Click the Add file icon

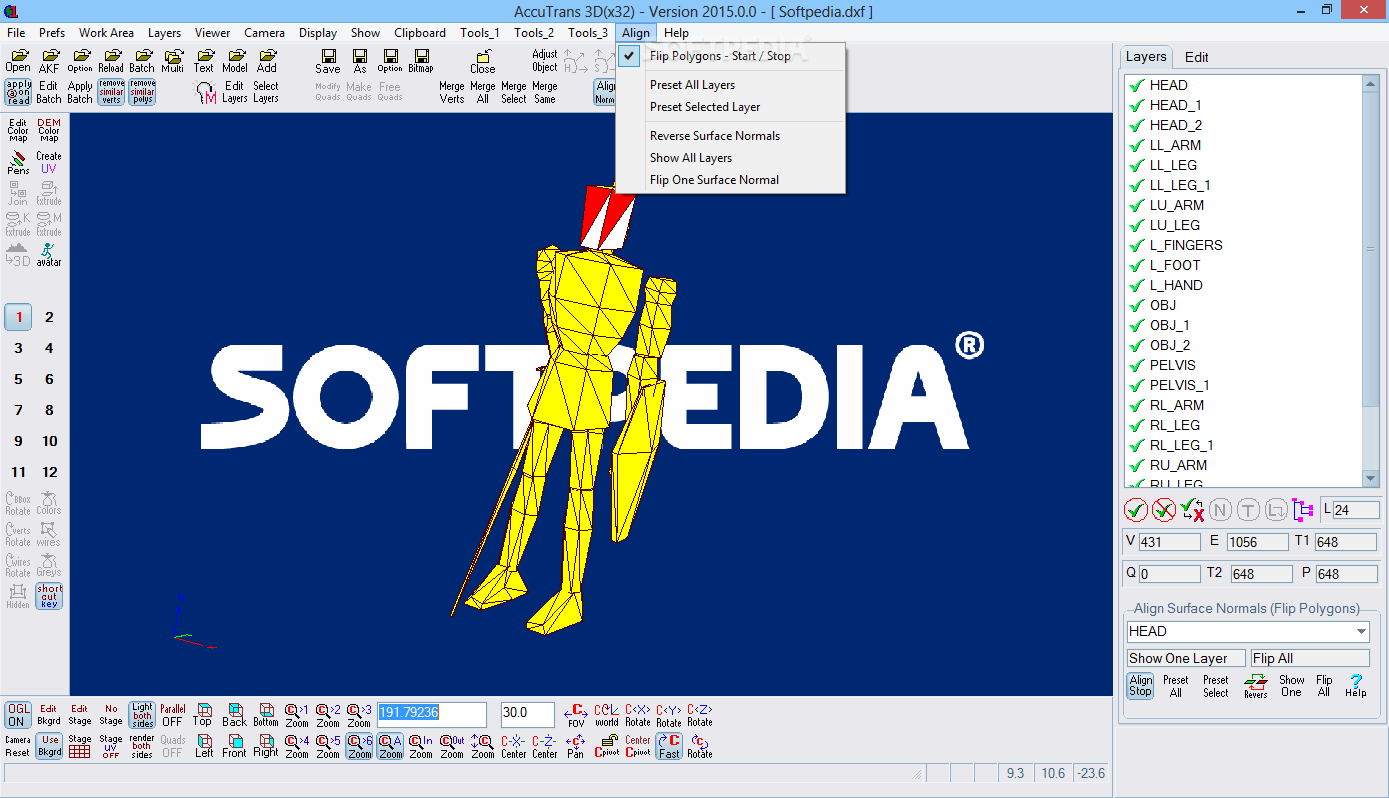click(266, 61)
